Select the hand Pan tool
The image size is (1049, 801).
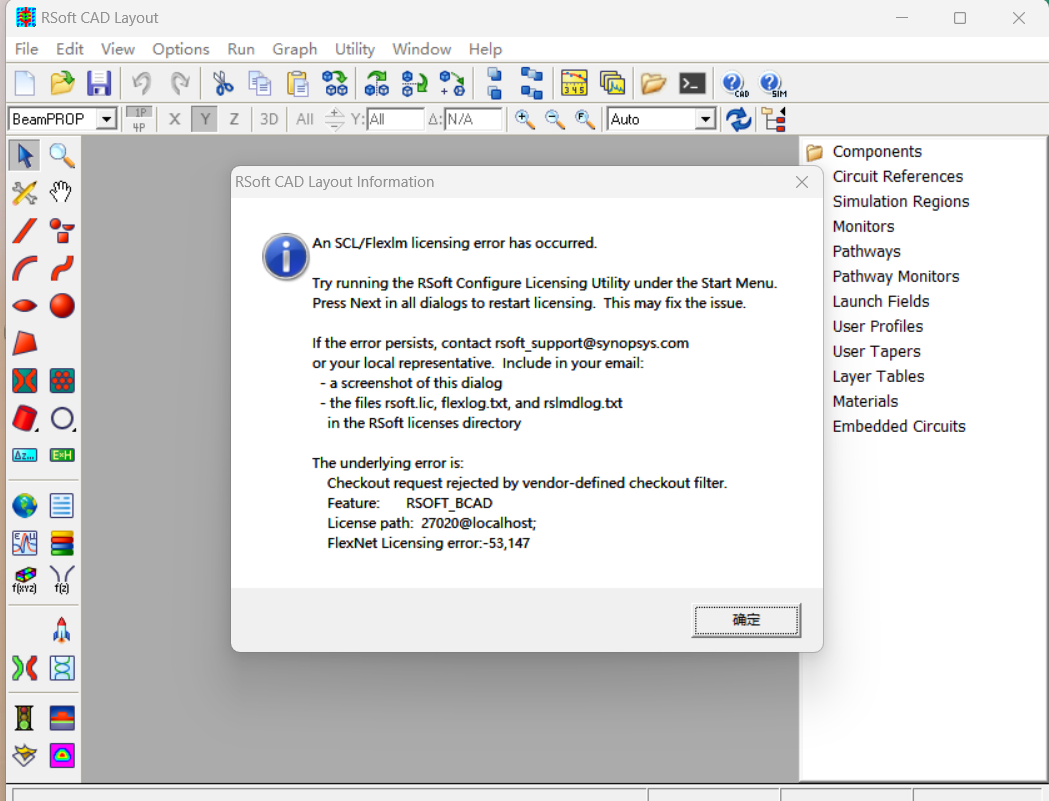click(61, 193)
